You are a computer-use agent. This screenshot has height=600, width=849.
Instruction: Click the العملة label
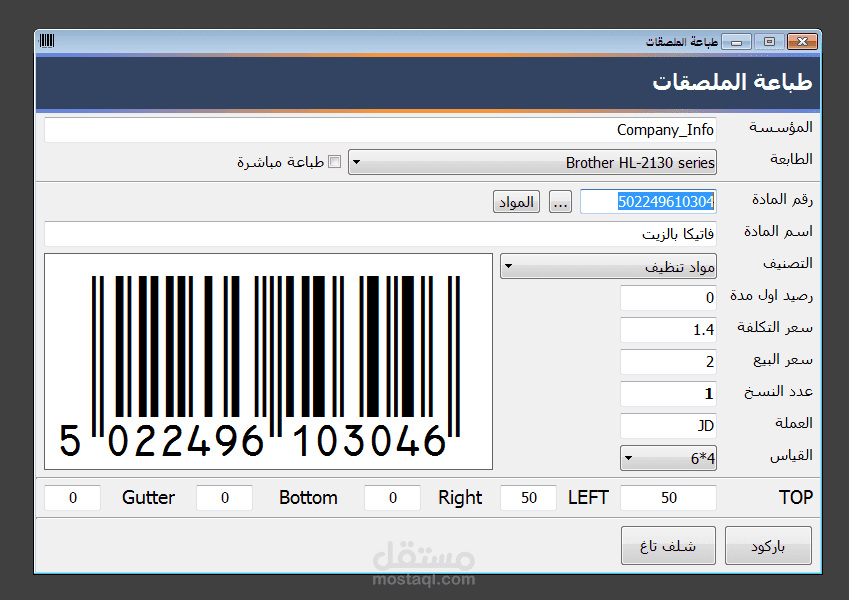click(794, 423)
